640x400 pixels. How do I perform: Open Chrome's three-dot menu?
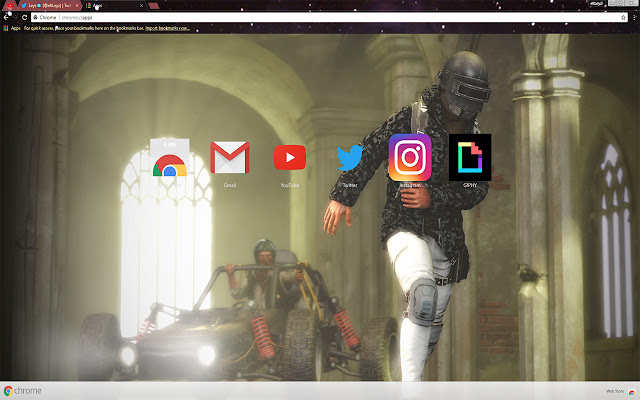click(x=634, y=17)
